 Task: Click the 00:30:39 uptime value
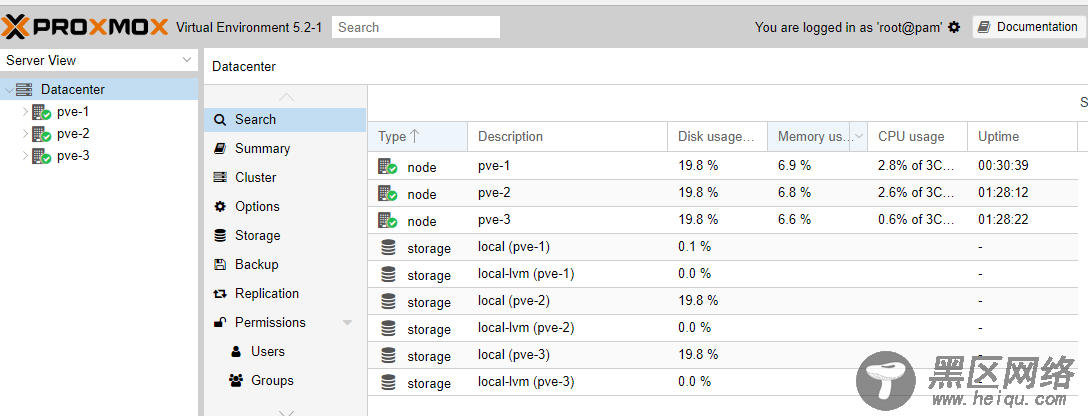click(x=1003, y=166)
